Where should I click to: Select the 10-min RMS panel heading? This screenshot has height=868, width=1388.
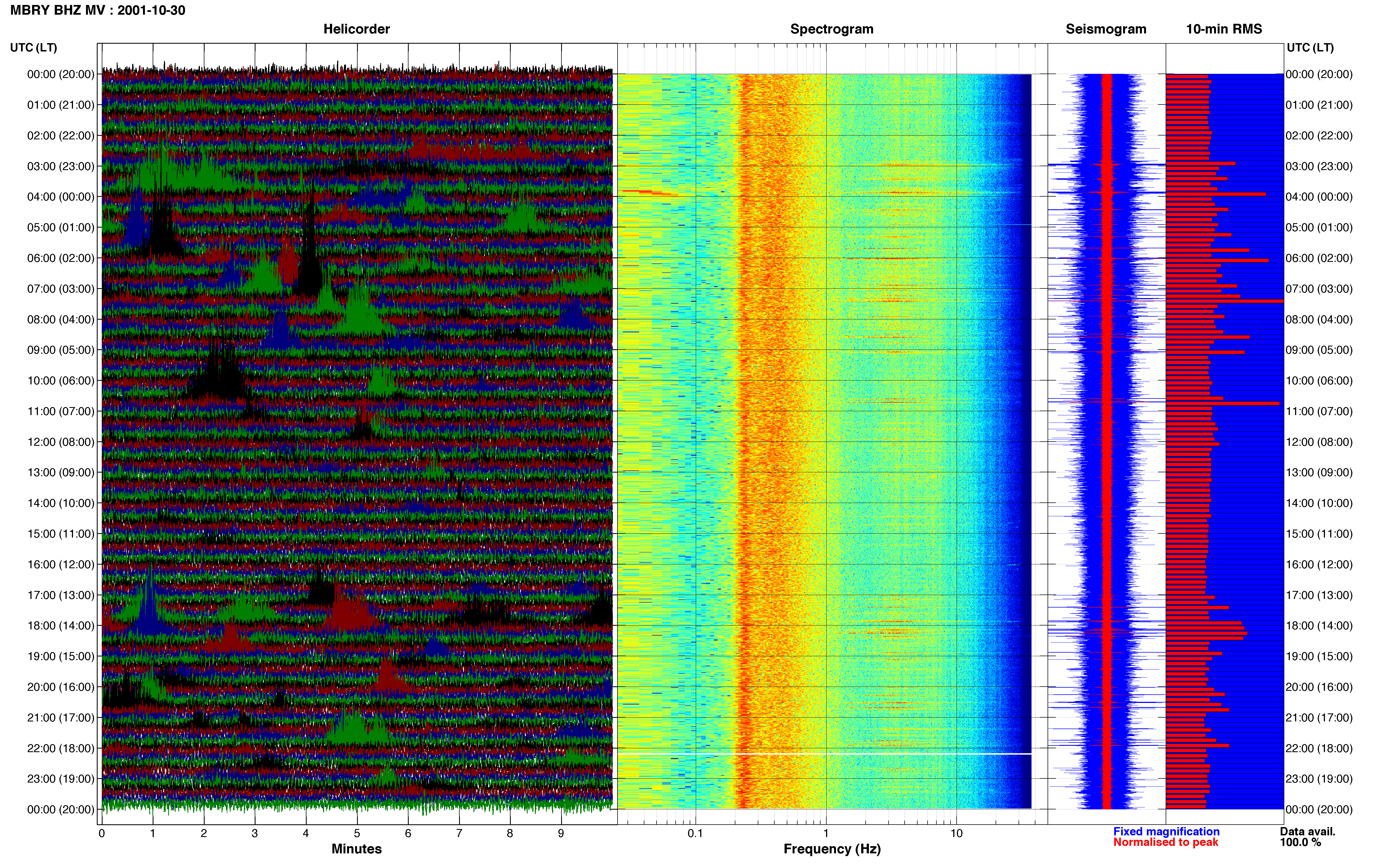[x=1224, y=29]
